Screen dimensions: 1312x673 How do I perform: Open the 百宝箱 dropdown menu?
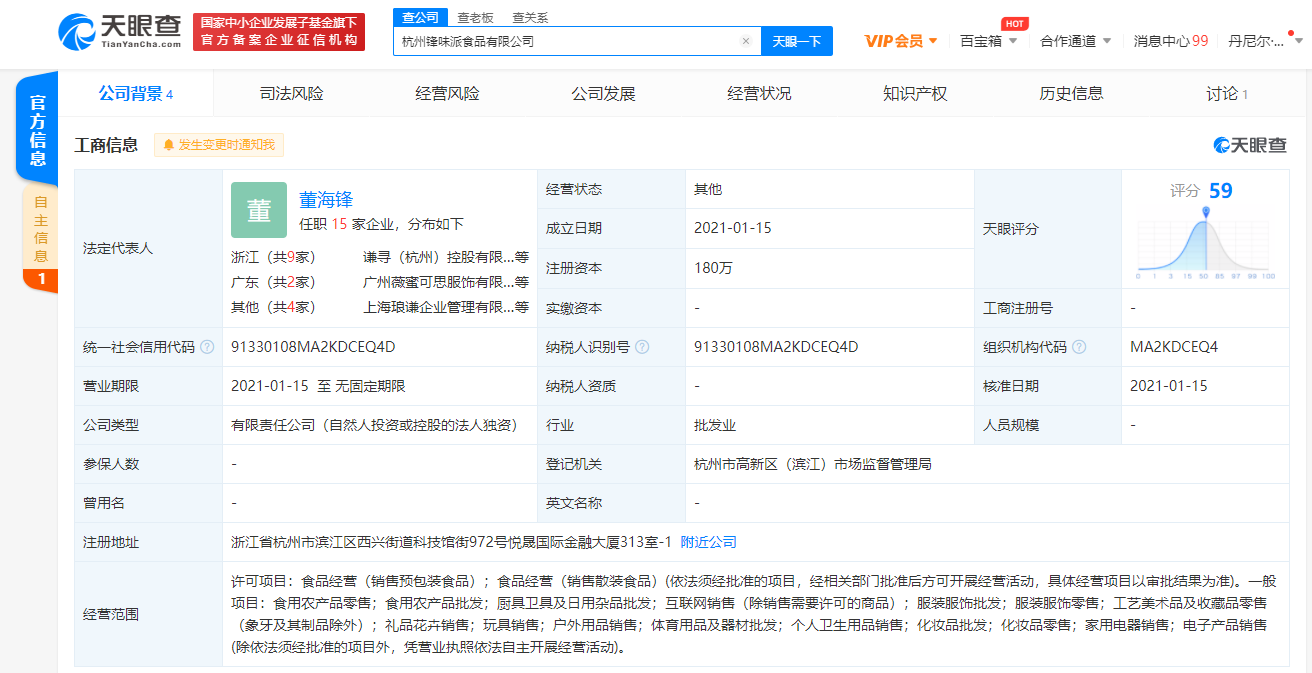pyautogui.click(x=988, y=41)
